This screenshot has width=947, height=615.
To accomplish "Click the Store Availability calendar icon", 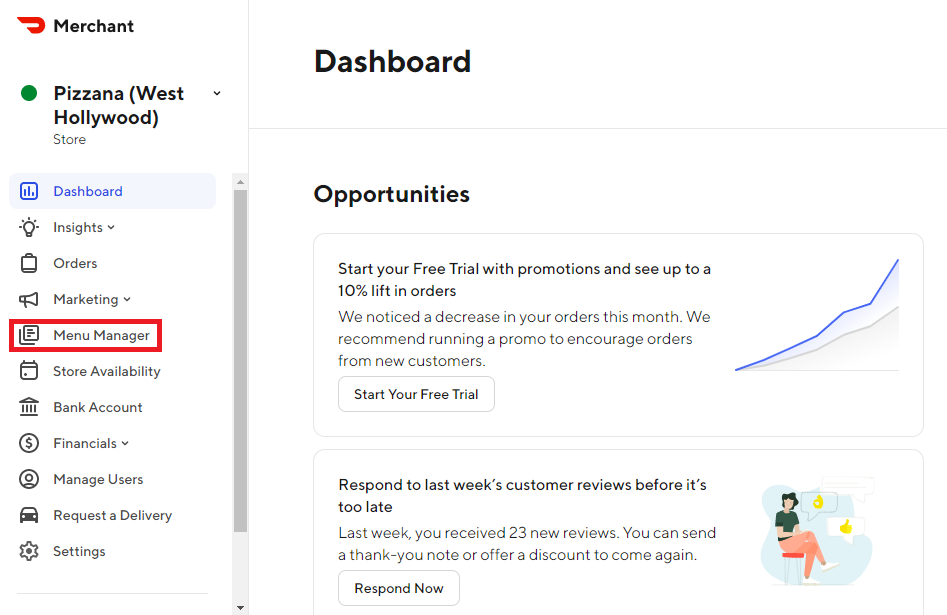I will pos(29,370).
